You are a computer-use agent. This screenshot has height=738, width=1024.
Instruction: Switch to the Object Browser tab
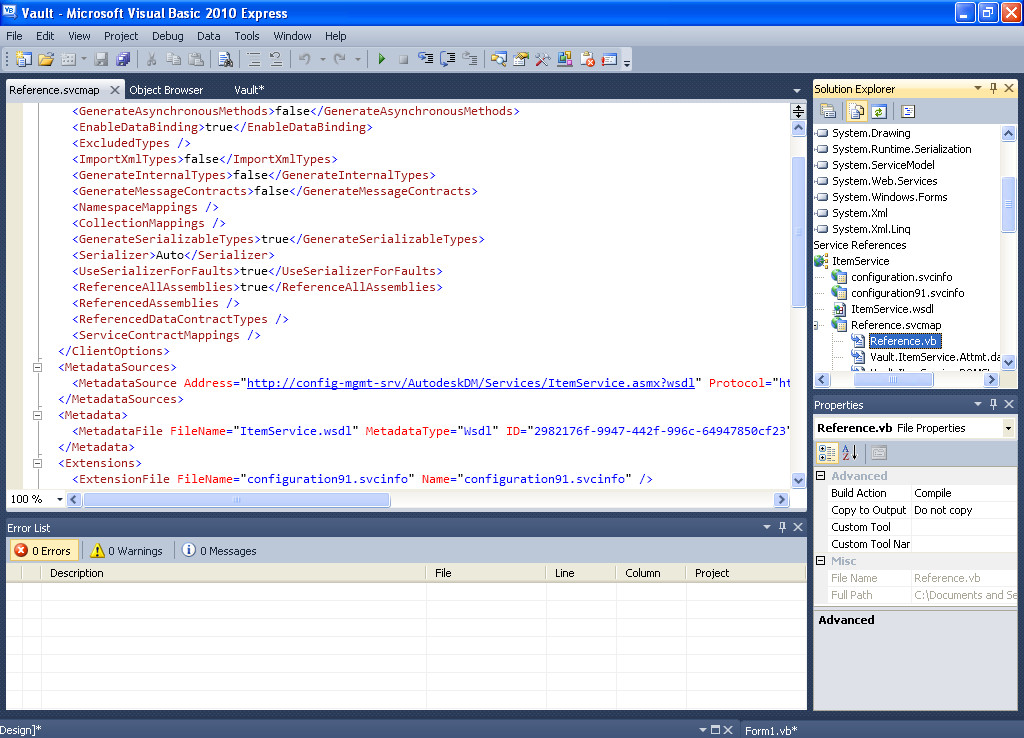pos(166,90)
